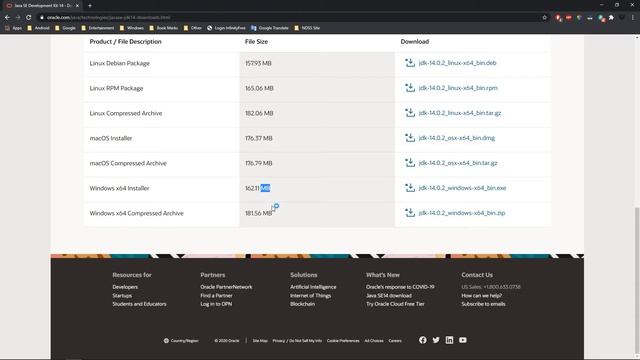Open Oracle's Facebook page icon
This screenshot has height=360, width=640.
pyautogui.click(x=422, y=340)
